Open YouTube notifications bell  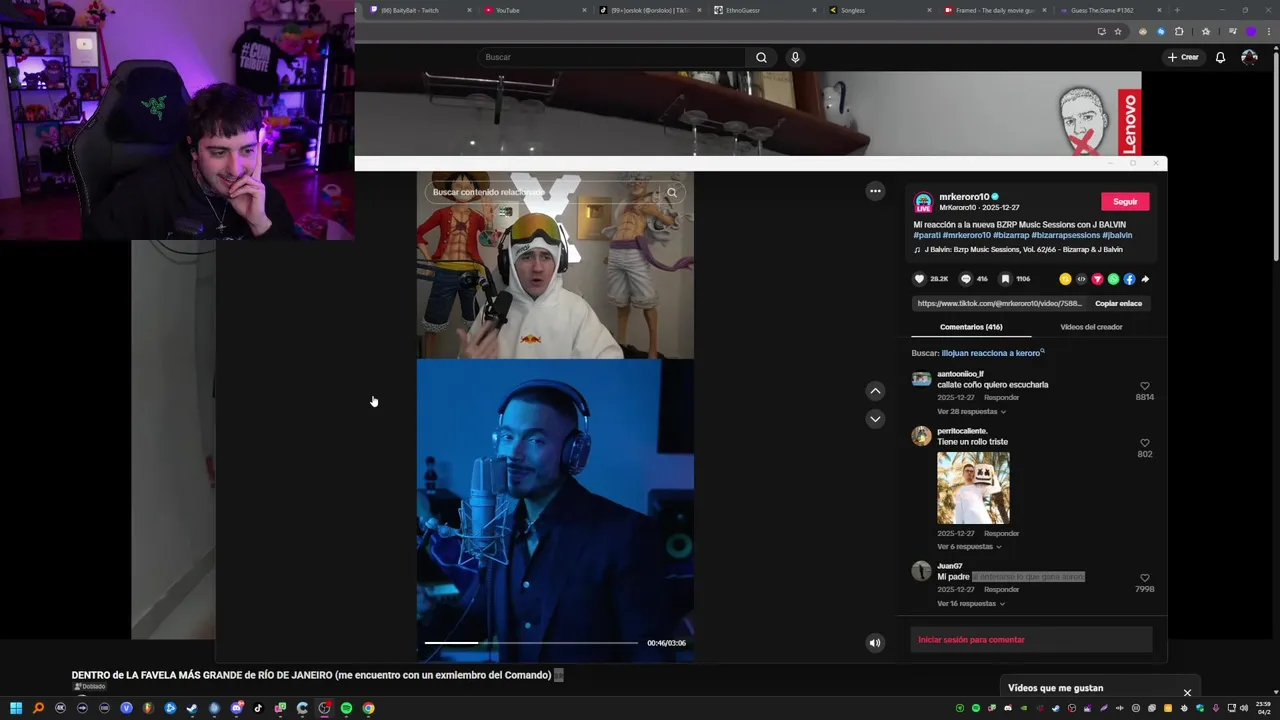click(1220, 57)
